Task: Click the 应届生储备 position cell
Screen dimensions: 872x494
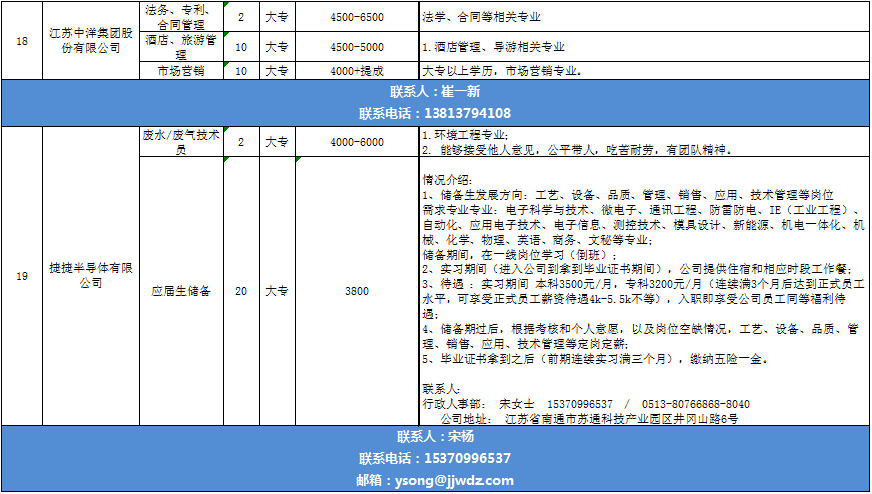Action: tap(180, 291)
